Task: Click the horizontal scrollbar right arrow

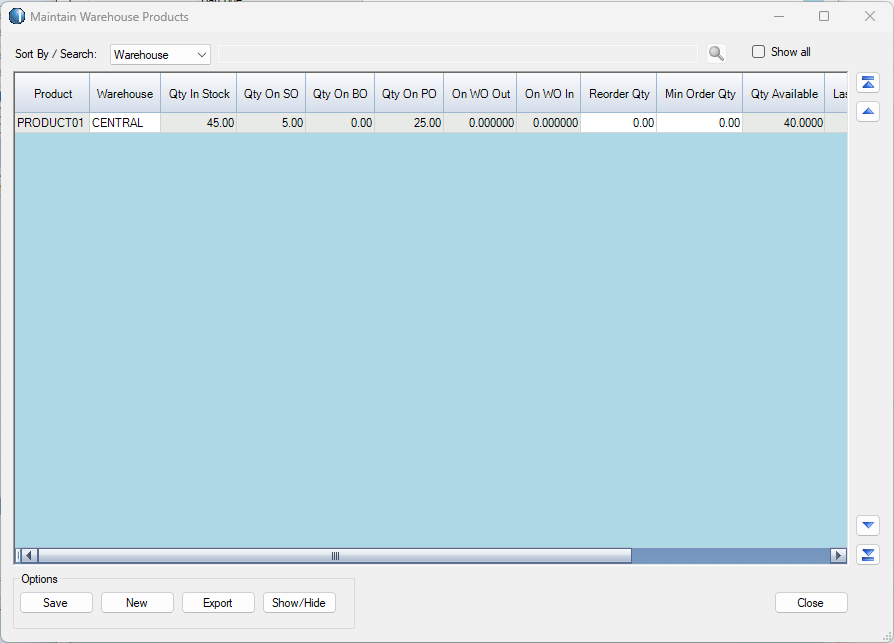Action: click(838, 555)
